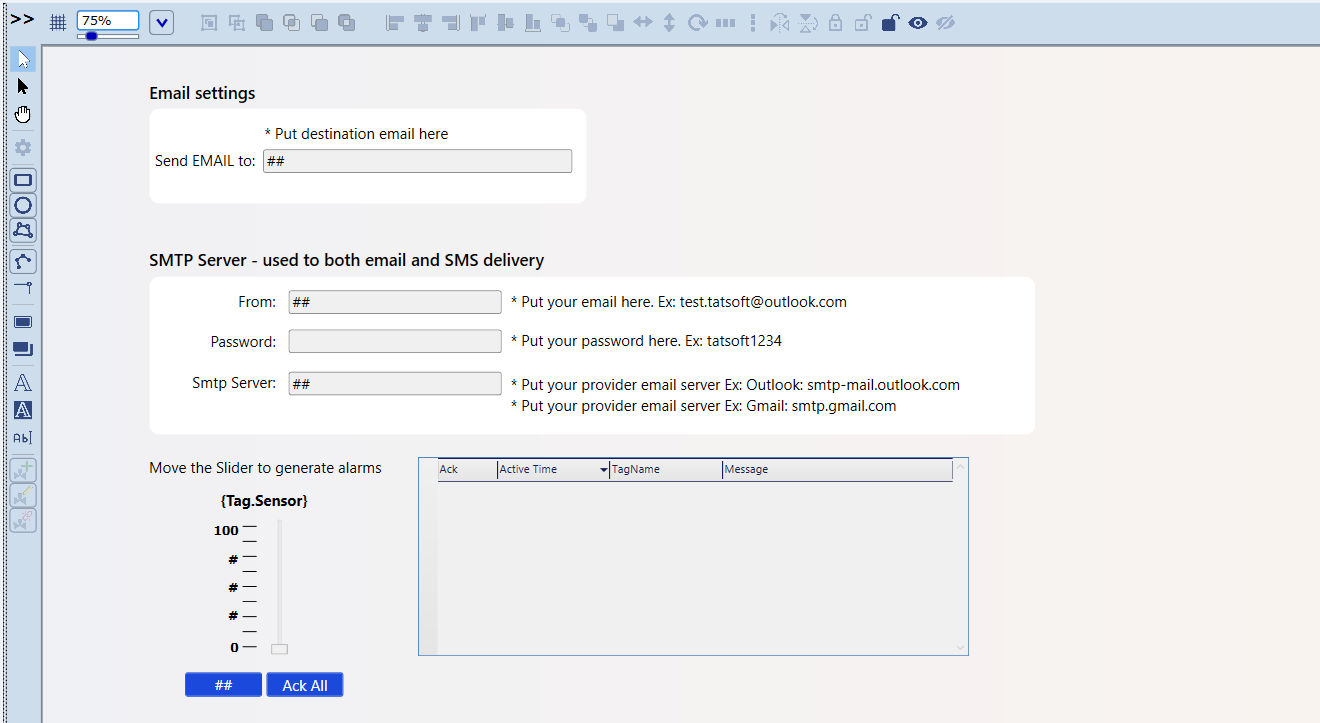Select the polyline curve tool

(23, 262)
